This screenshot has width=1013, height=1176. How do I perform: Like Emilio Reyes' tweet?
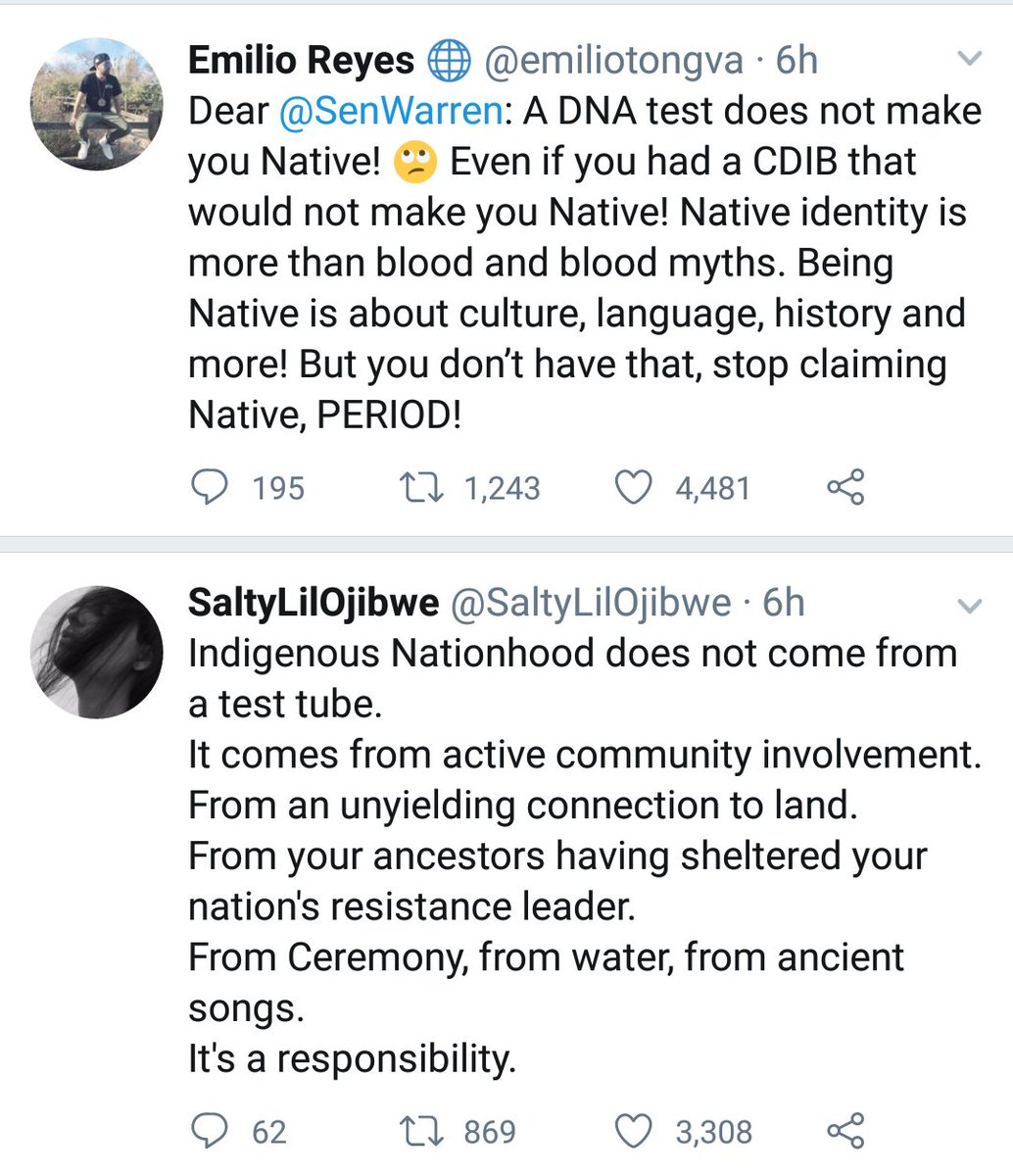(x=634, y=487)
